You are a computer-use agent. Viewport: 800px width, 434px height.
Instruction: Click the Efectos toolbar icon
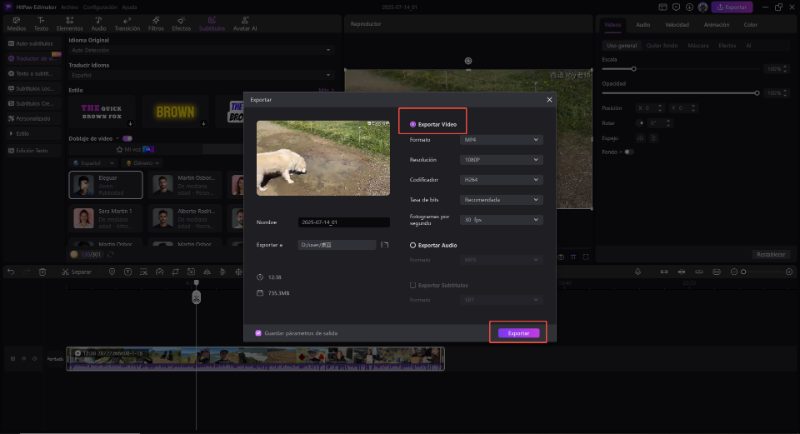click(x=181, y=23)
